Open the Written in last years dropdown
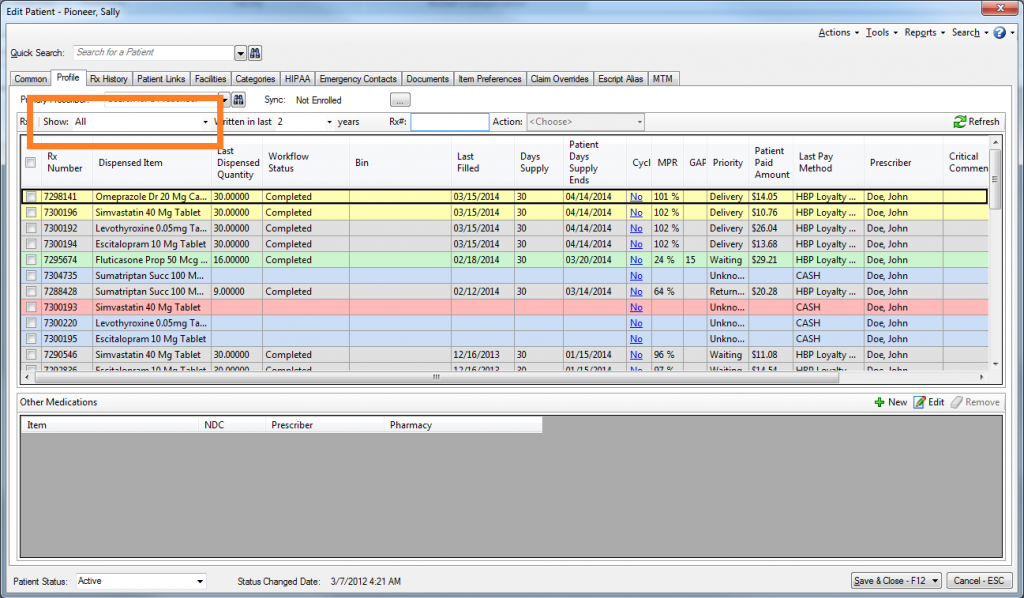Screen dimensions: 1024x598 (x=329, y=122)
